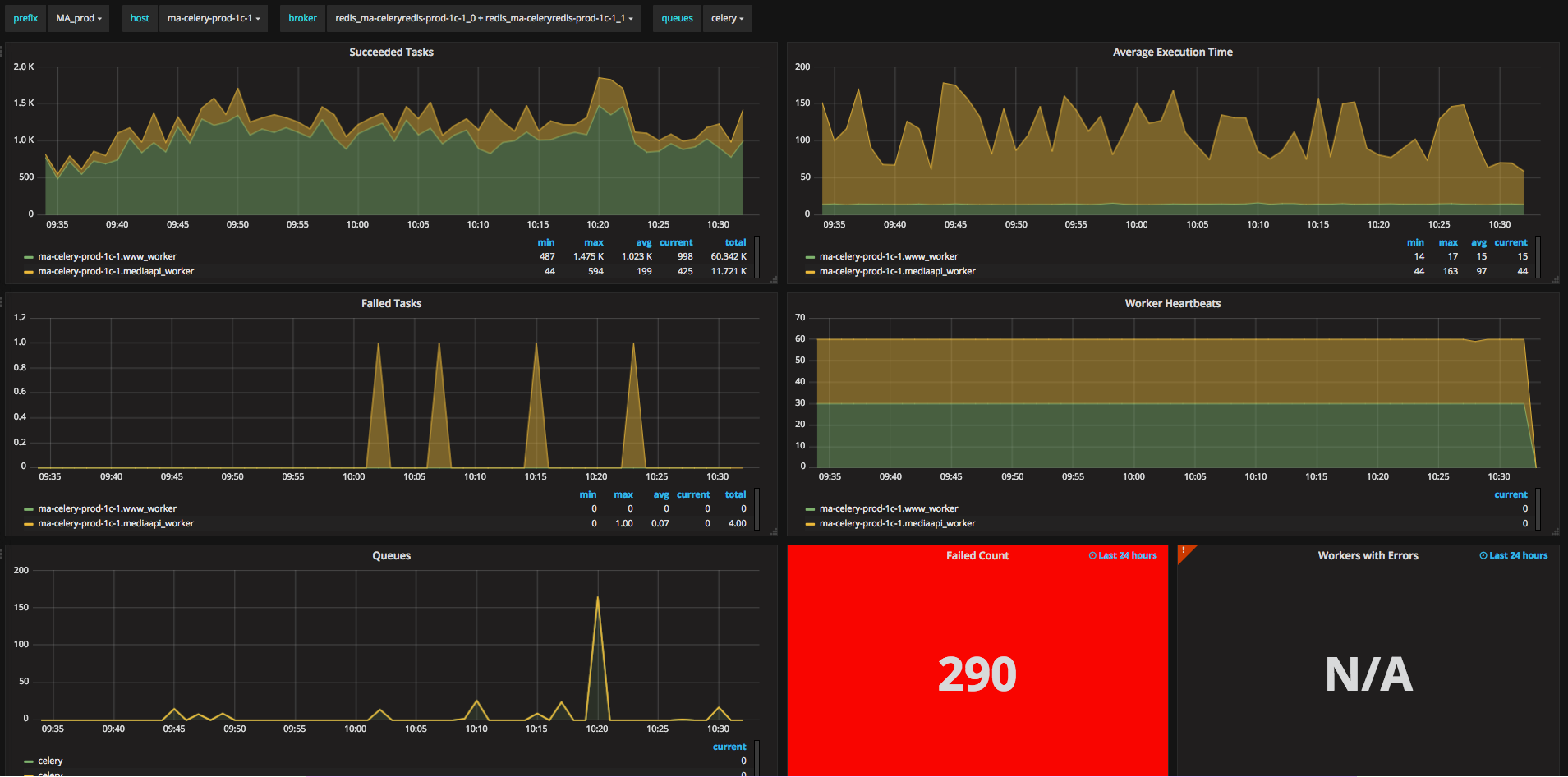Toggle the celery series in the Queues legend
The width and height of the screenshot is (1568, 777).
(x=51, y=761)
